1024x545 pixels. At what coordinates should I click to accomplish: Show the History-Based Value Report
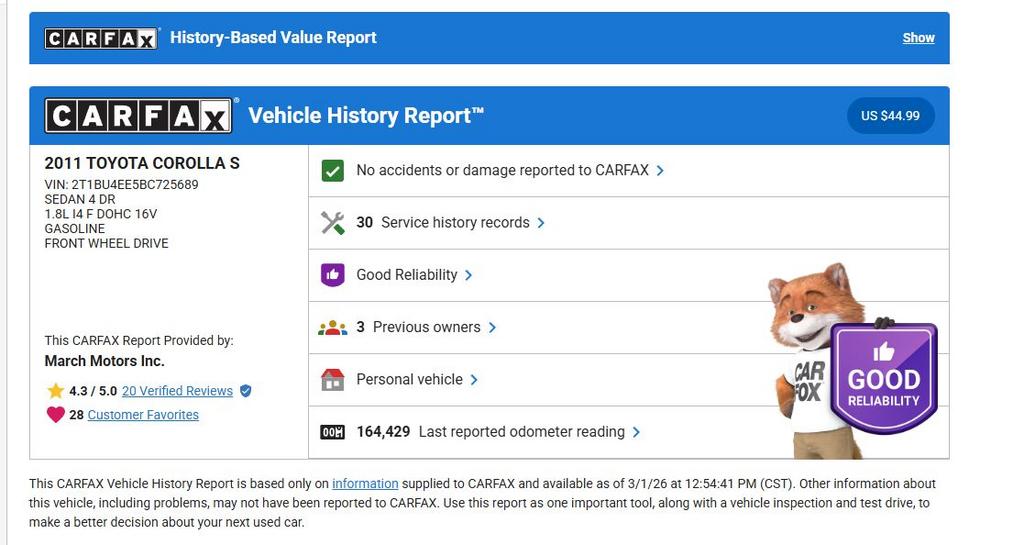point(918,38)
